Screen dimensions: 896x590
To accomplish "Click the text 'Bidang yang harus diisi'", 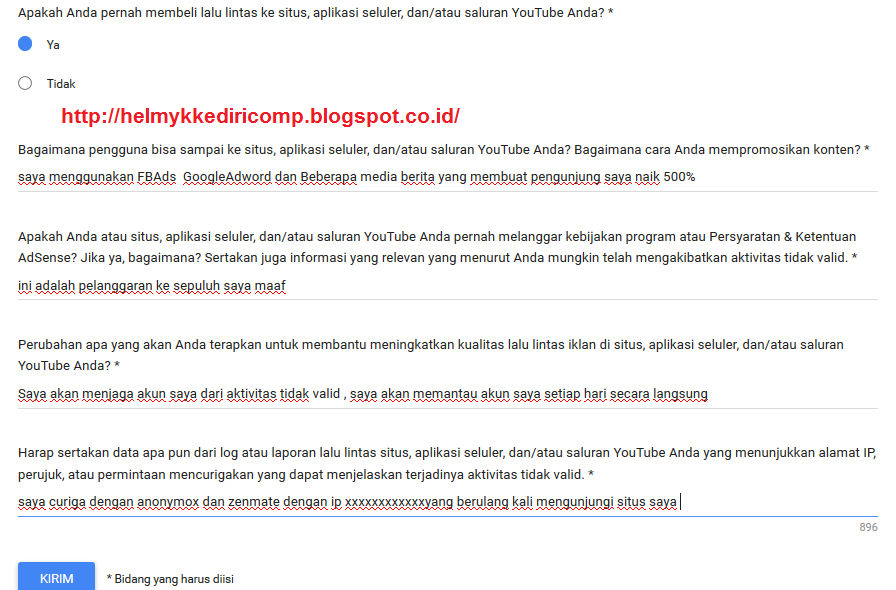I will click(172, 577).
